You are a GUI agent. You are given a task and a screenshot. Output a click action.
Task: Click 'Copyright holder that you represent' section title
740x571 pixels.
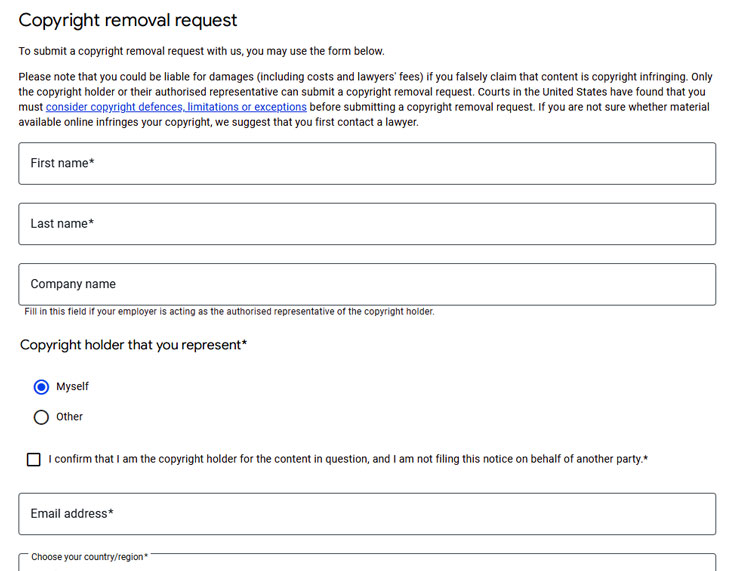[134, 345]
